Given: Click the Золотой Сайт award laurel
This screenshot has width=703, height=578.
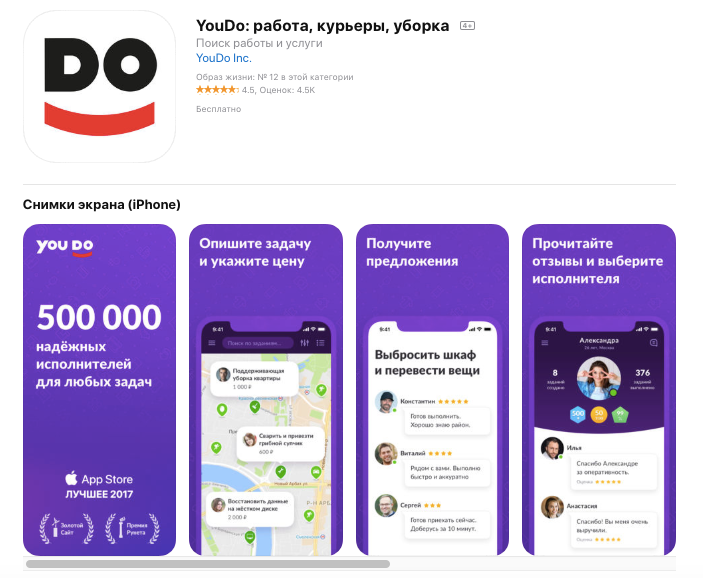Looking at the screenshot, I should click(x=66, y=529).
